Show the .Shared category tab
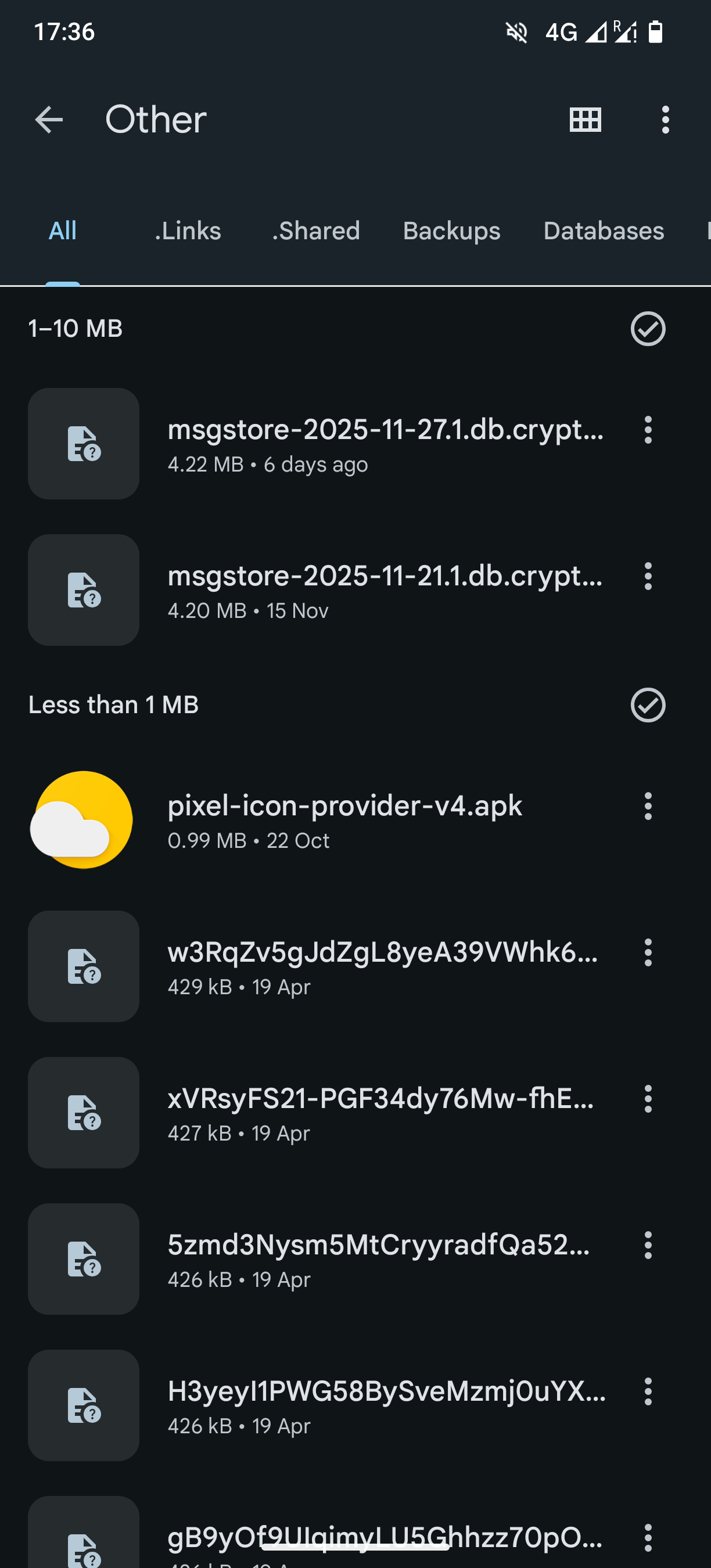 [x=316, y=231]
